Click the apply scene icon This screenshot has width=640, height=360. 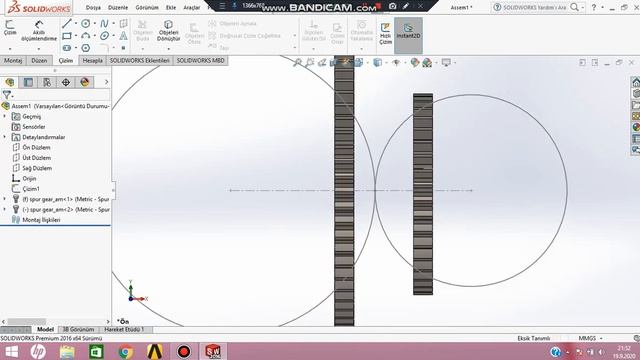tap(427, 62)
